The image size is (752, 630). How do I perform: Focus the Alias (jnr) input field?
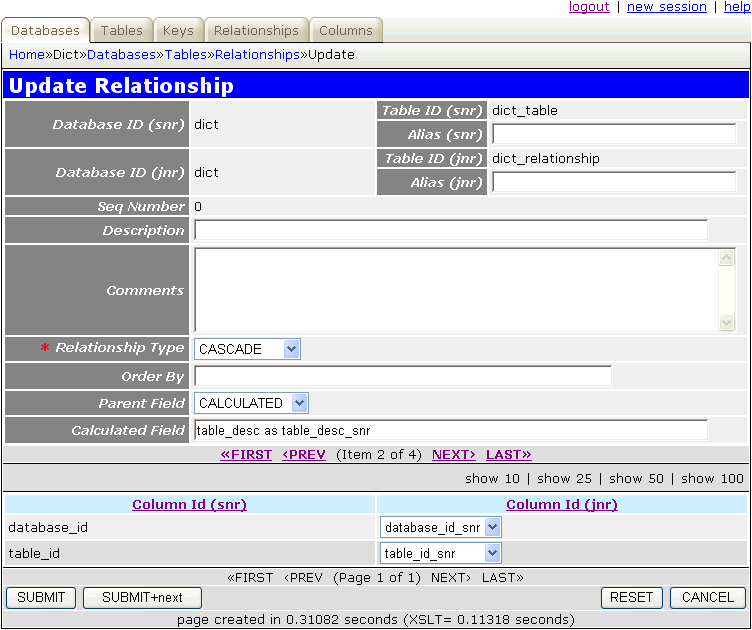pos(614,182)
